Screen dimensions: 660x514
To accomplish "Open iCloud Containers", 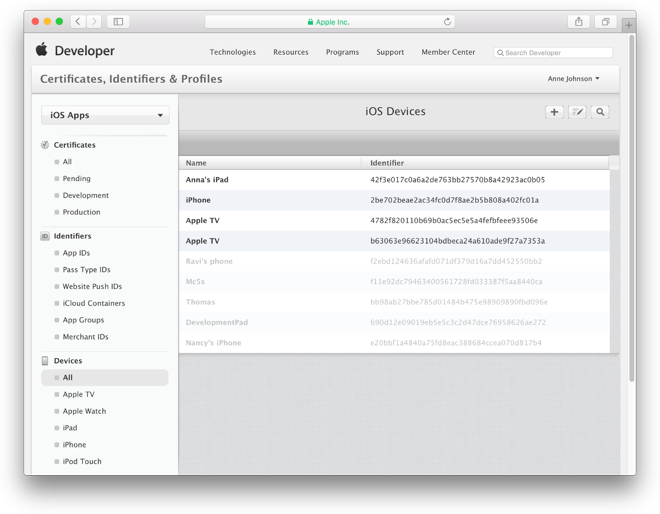I will coord(93,304).
